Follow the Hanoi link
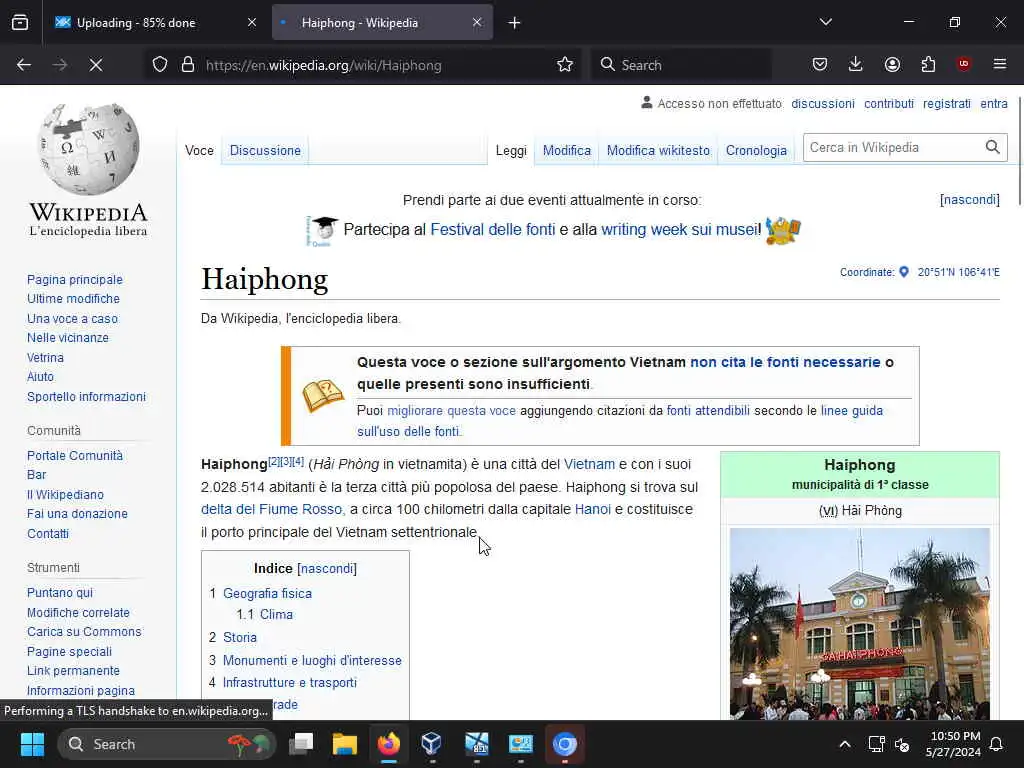The width and height of the screenshot is (1024, 768). [x=592, y=509]
